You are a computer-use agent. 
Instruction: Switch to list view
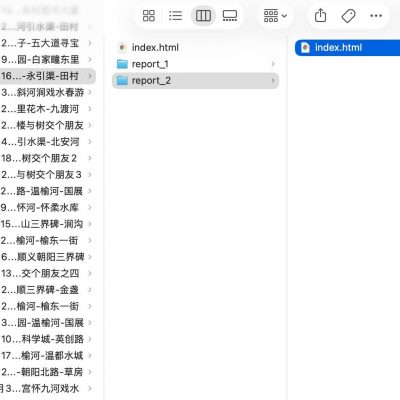coord(175,15)
